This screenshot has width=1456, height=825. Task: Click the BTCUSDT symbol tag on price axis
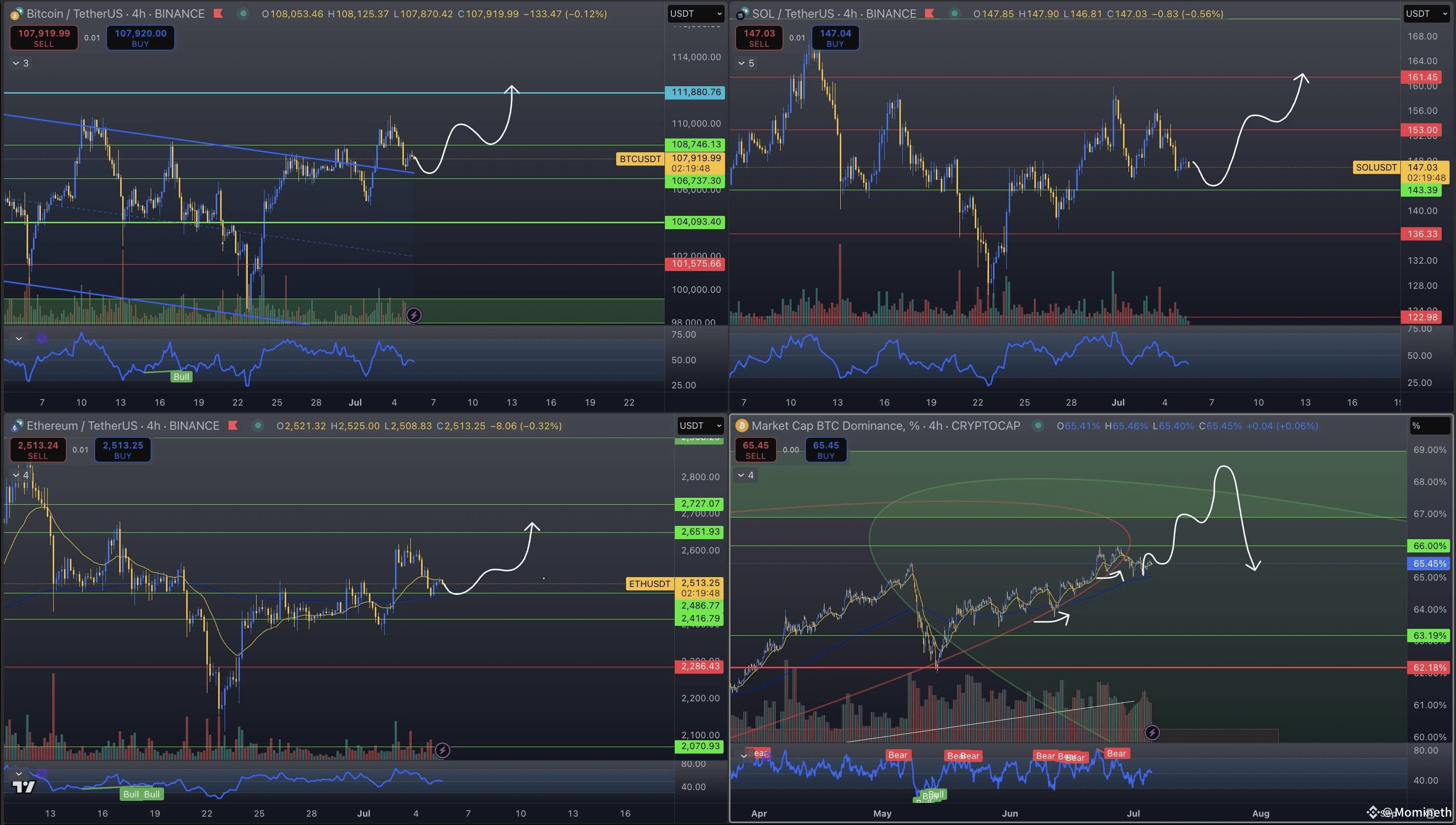(640, 159)
